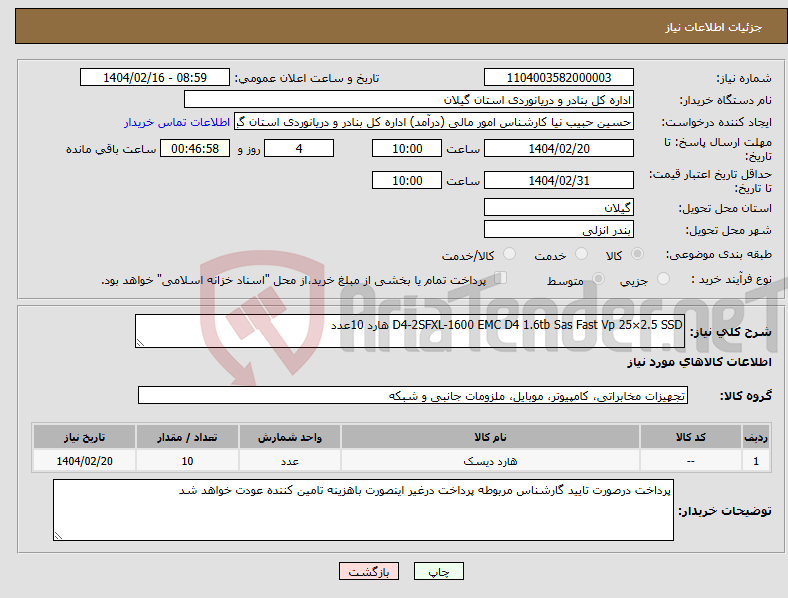Open the اطلاعات تماس خریدار link
Screen dimensions: 788x598
[177, 122]
